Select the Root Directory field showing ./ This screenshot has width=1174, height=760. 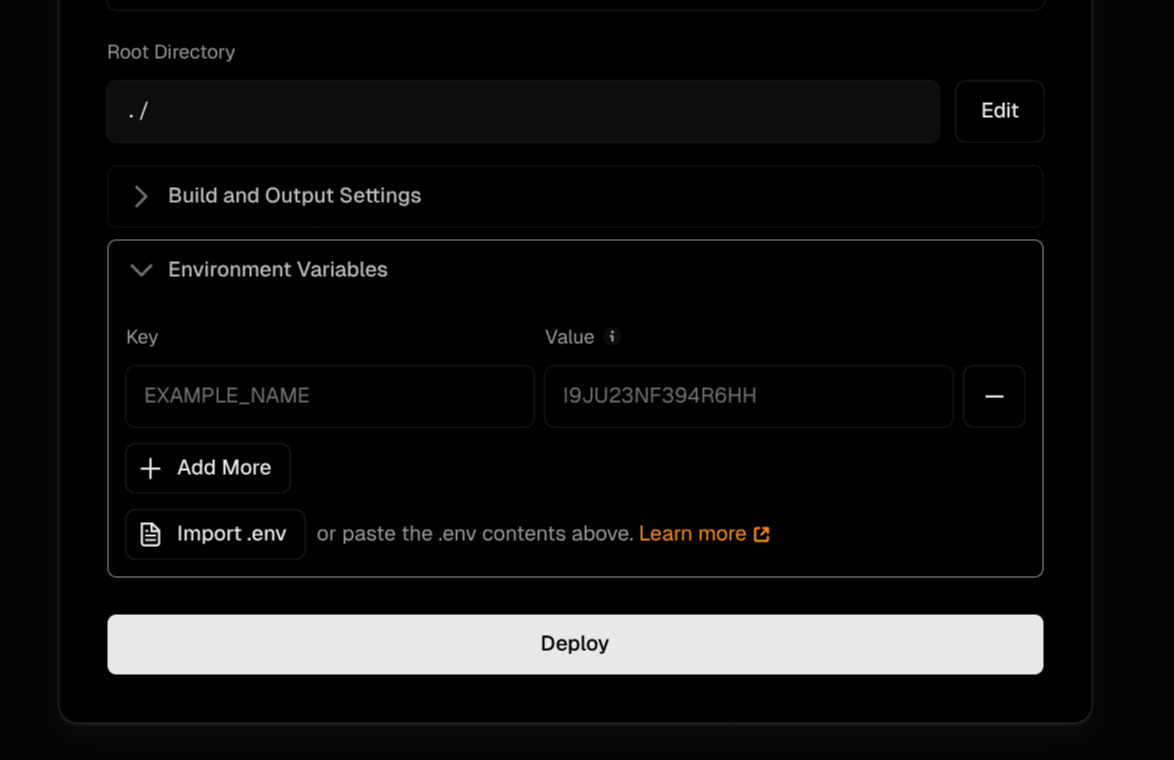pos(522,111)
